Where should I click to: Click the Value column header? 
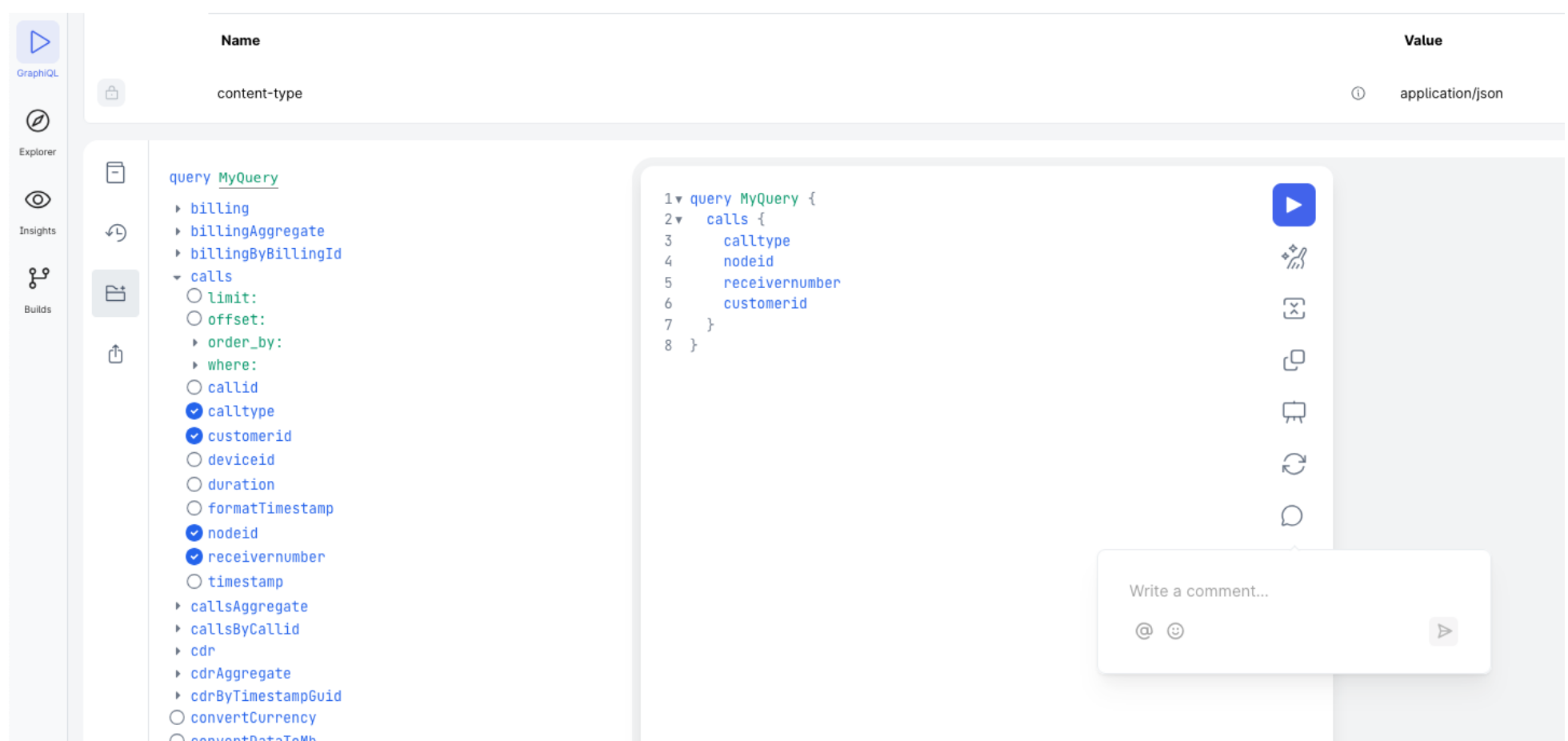(1423, 40)
